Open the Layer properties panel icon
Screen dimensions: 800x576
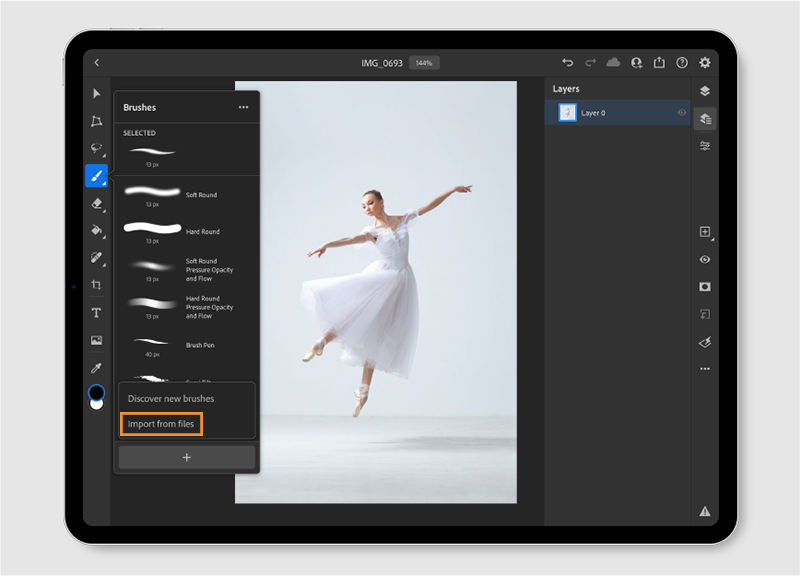705,118
